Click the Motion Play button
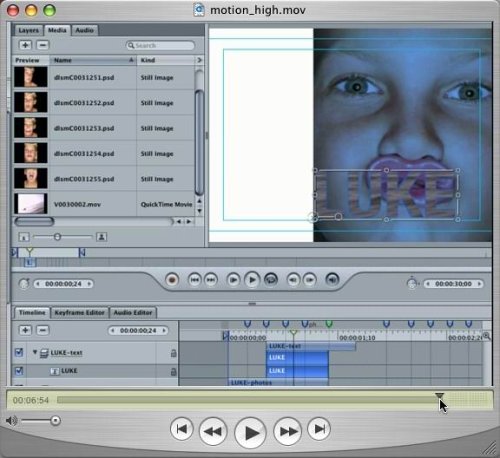 tap(252, 280)
